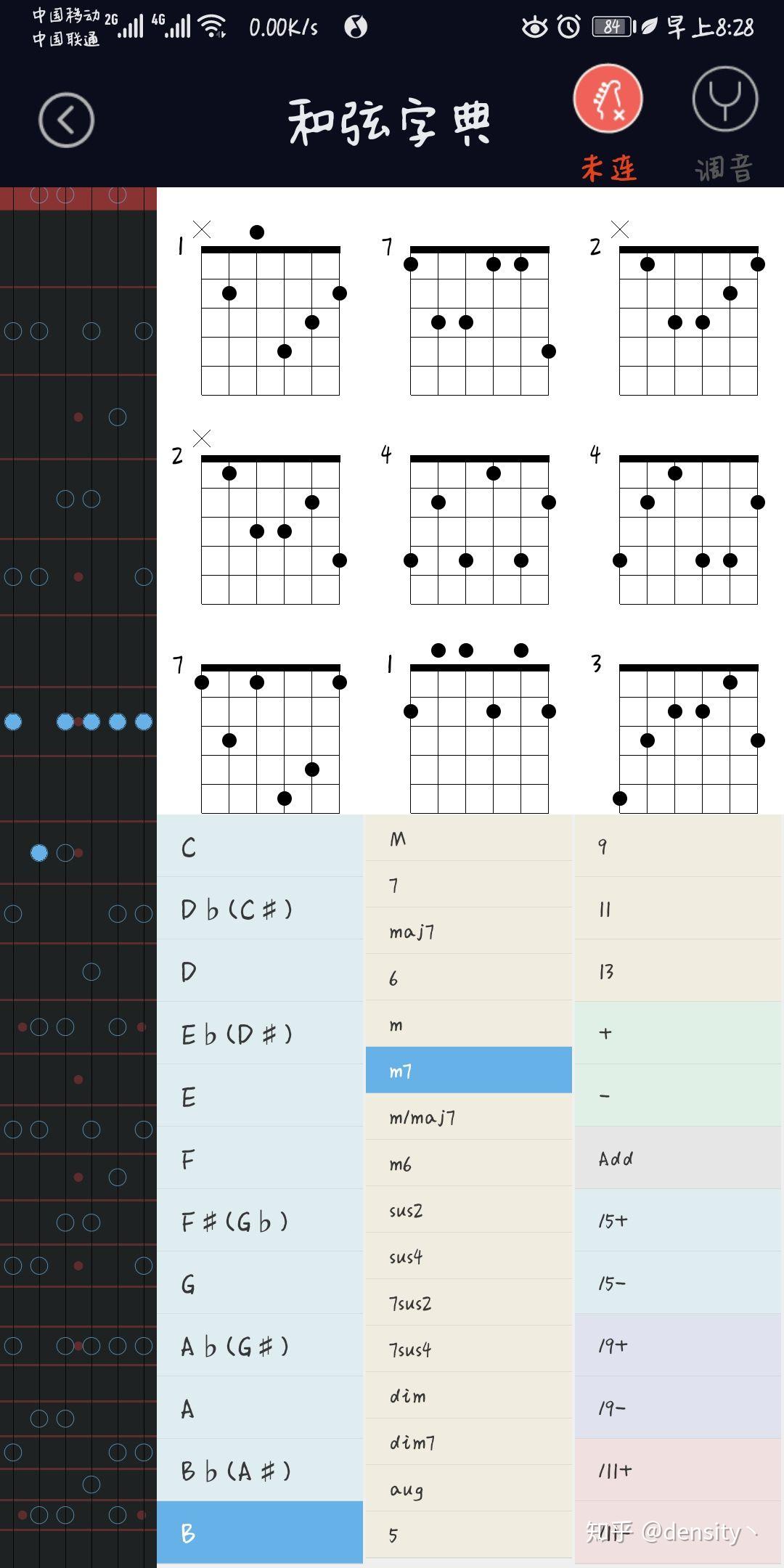Choose root note F
This screenshot has width=784, height=1568.
[260, 1159]
